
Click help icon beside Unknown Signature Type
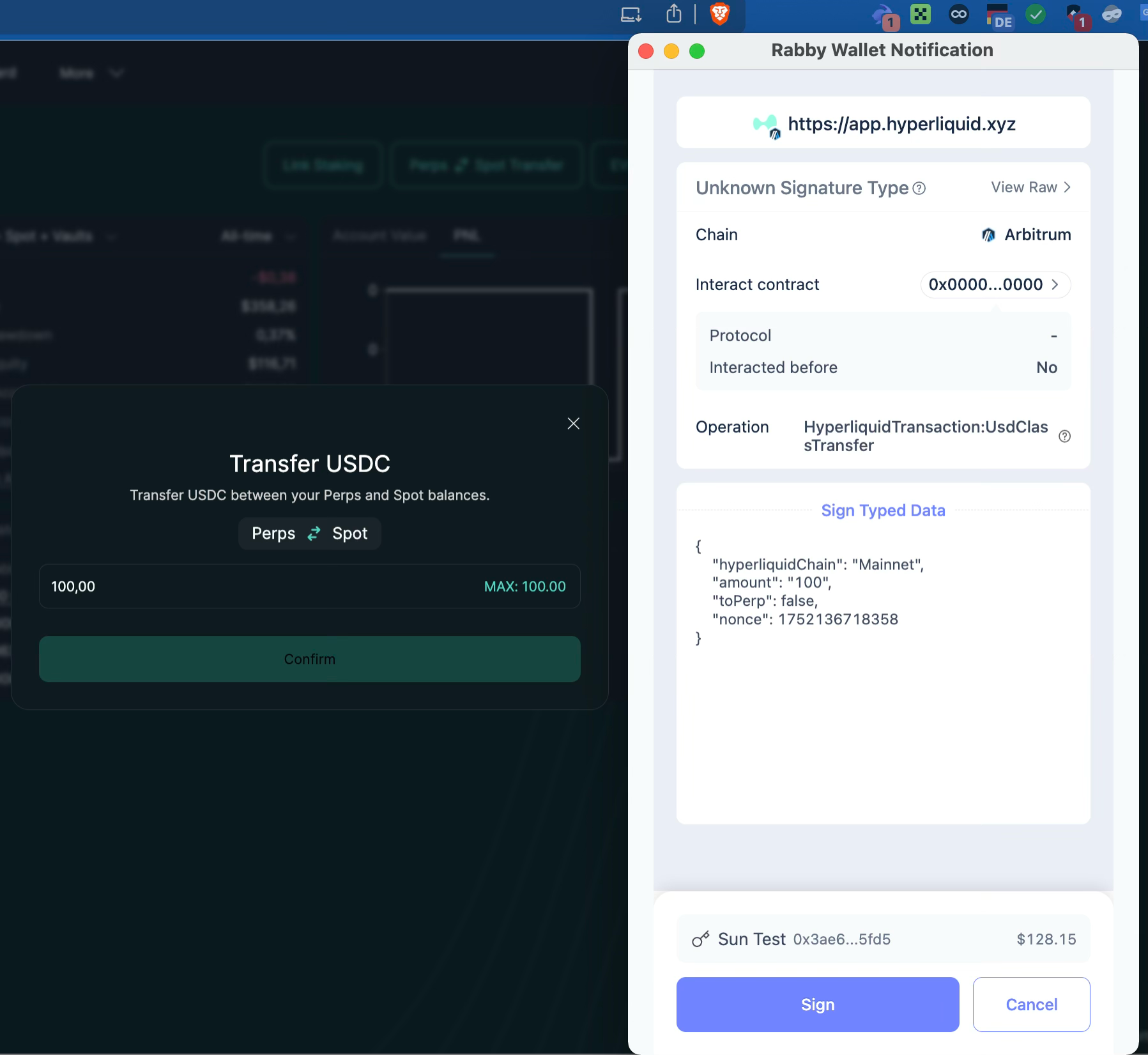(919, 188)
